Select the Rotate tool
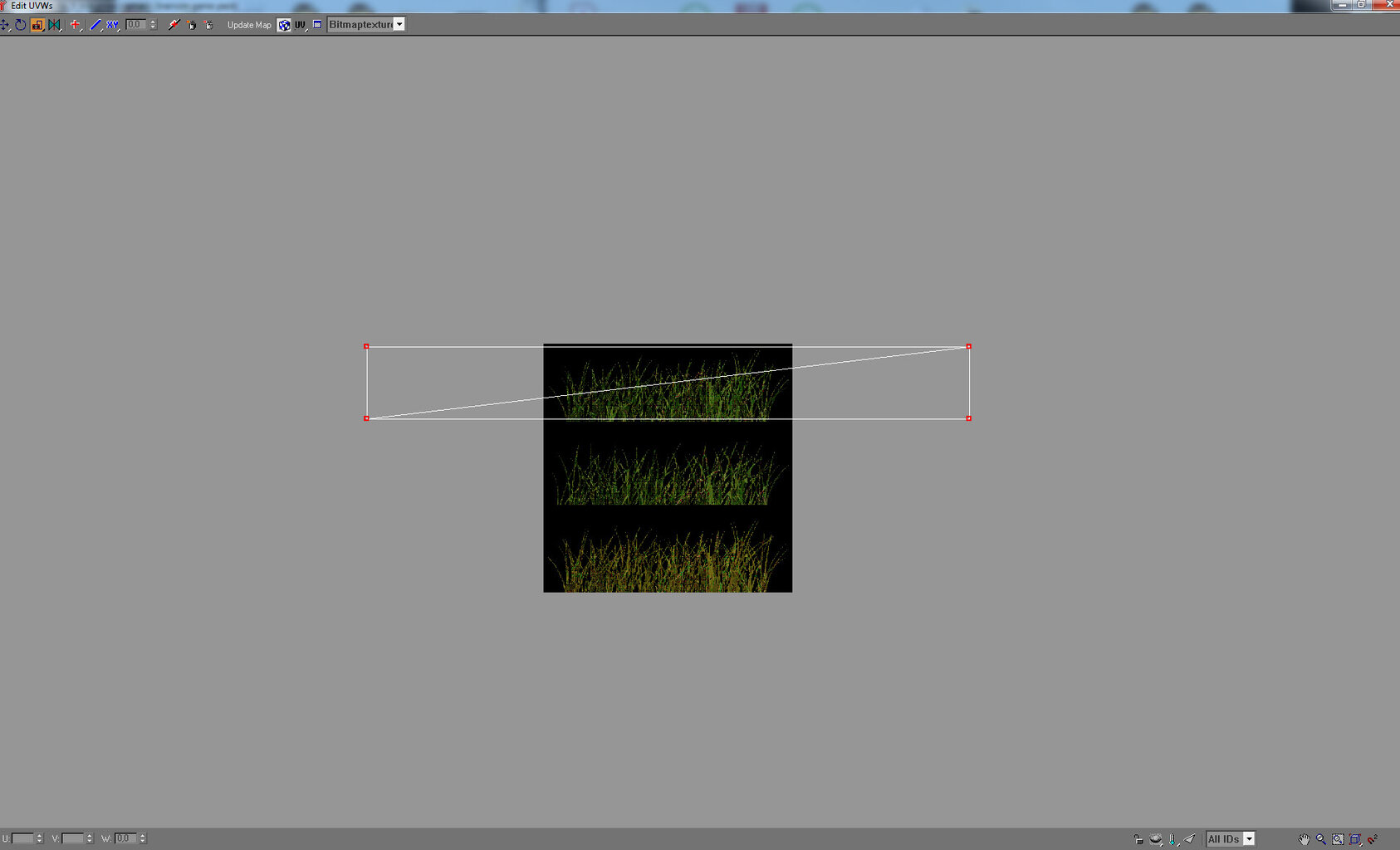 coord(20,25)
